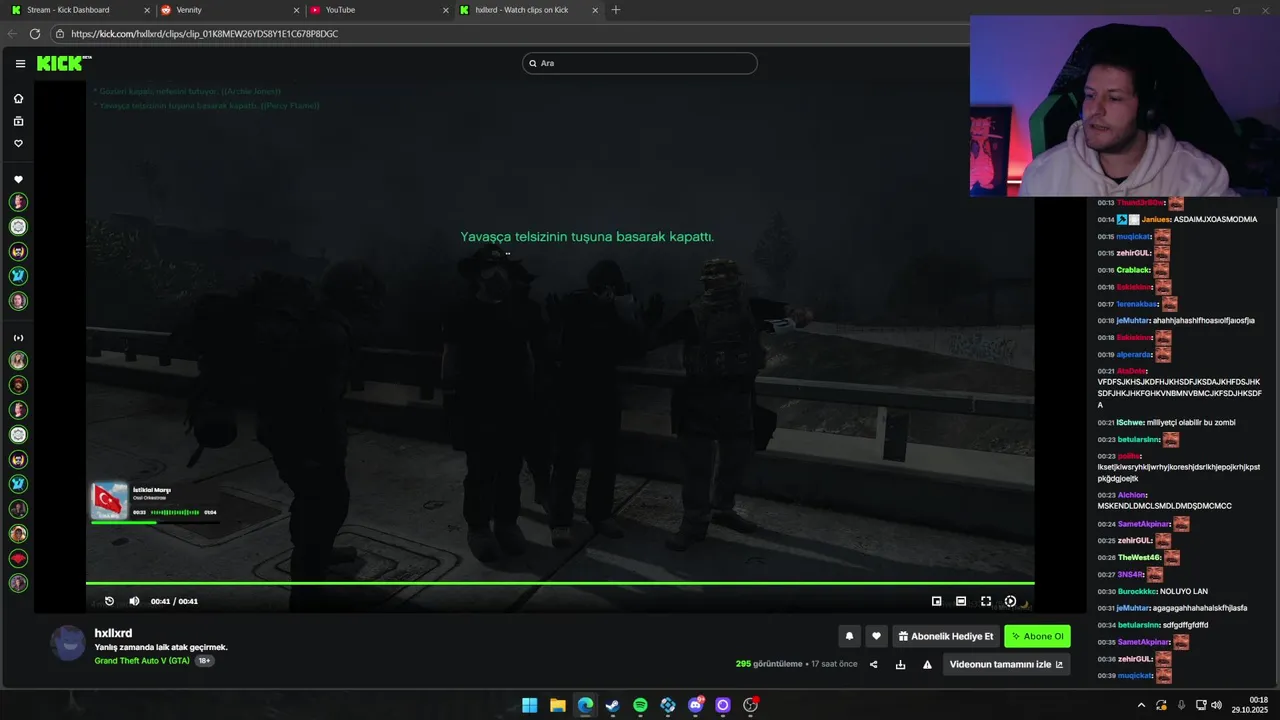Click the Burockkkc message NOLUYO LAN

[x=1184, y=591]
